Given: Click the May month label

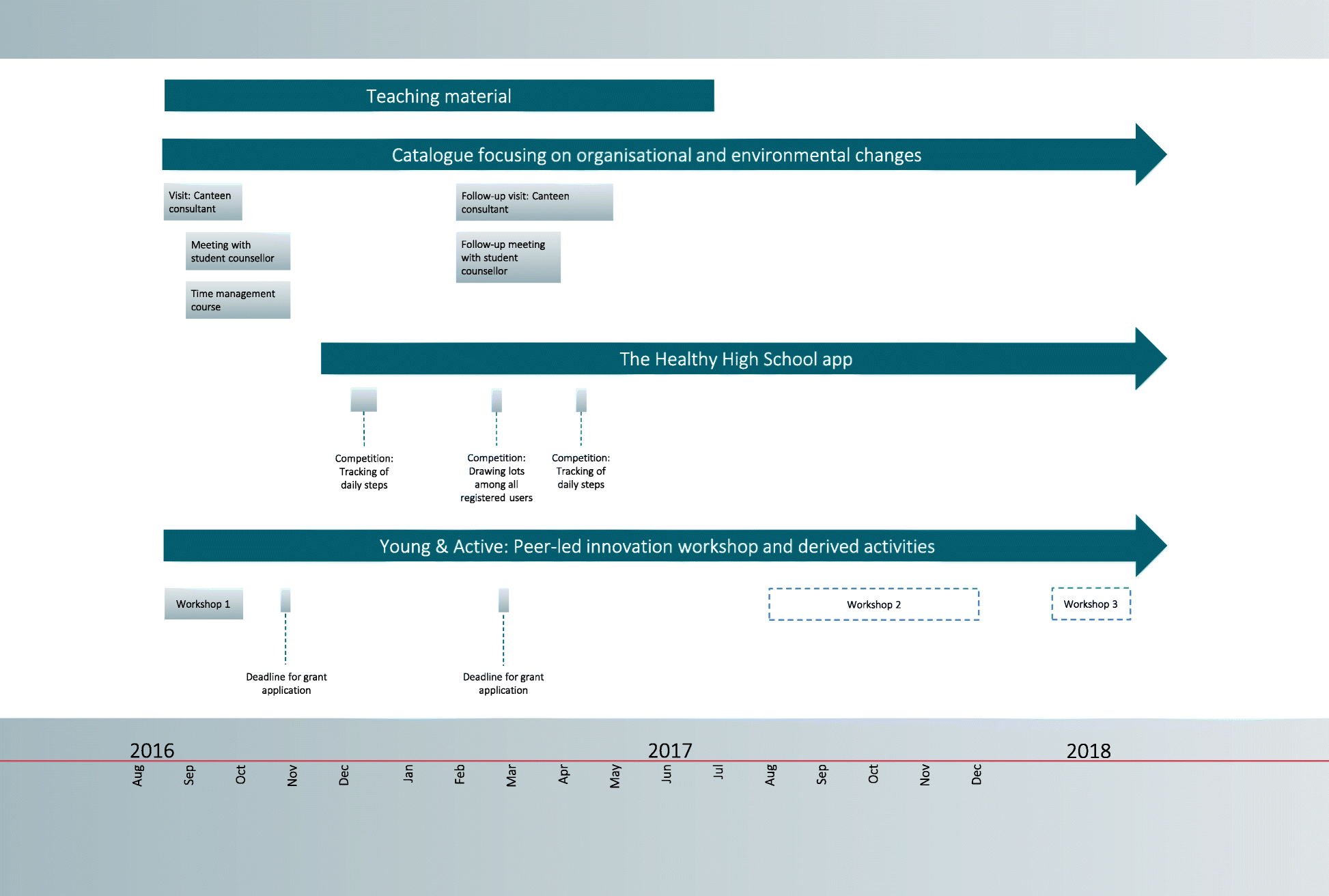Looking at the screenshot, I should click(615, 776).
